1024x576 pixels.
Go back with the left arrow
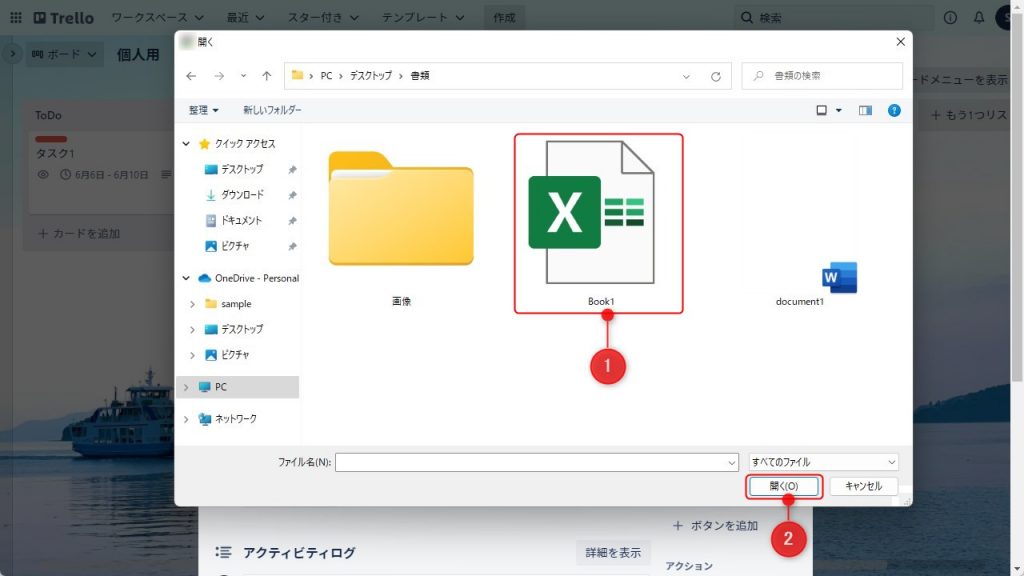[x=191, y=76]
